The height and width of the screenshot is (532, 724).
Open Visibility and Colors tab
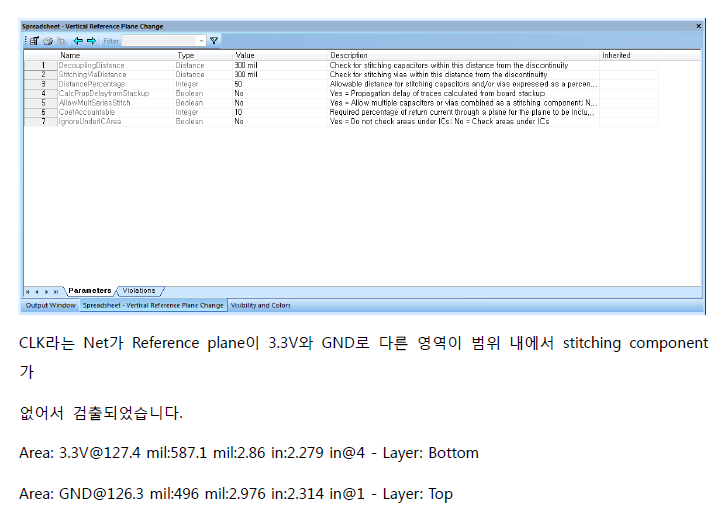click(x=260, y=305)
